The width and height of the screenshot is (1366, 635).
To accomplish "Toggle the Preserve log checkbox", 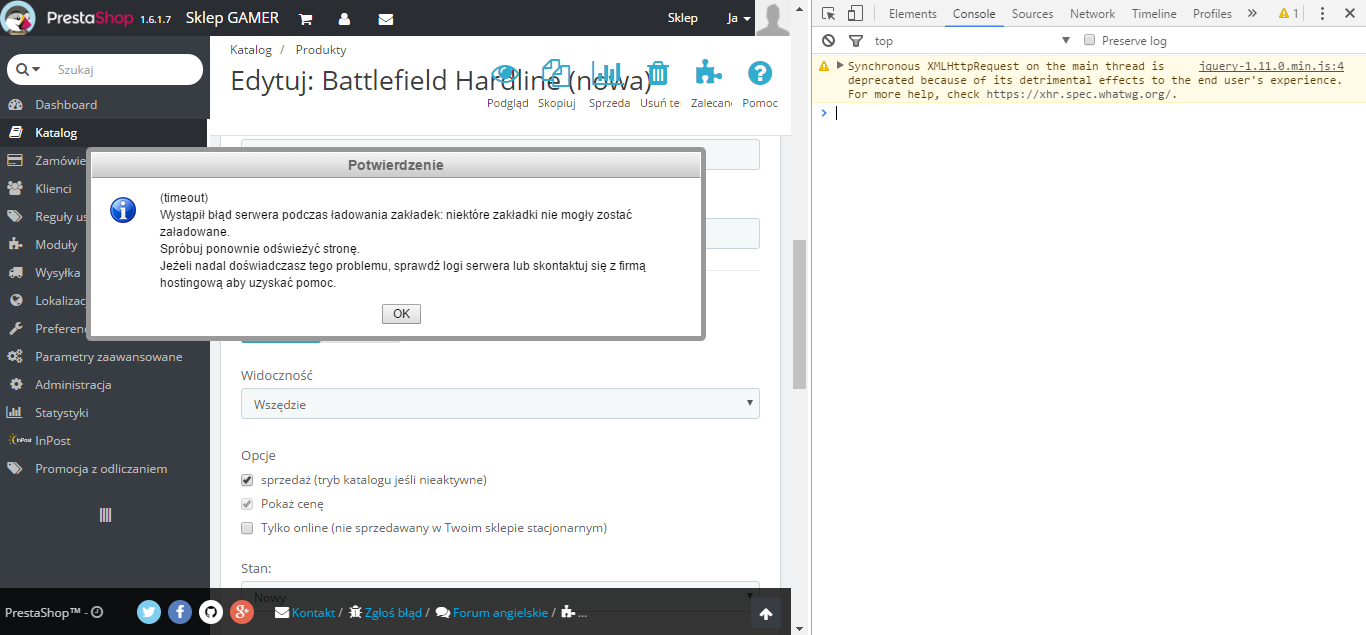I will [1091, 41].
